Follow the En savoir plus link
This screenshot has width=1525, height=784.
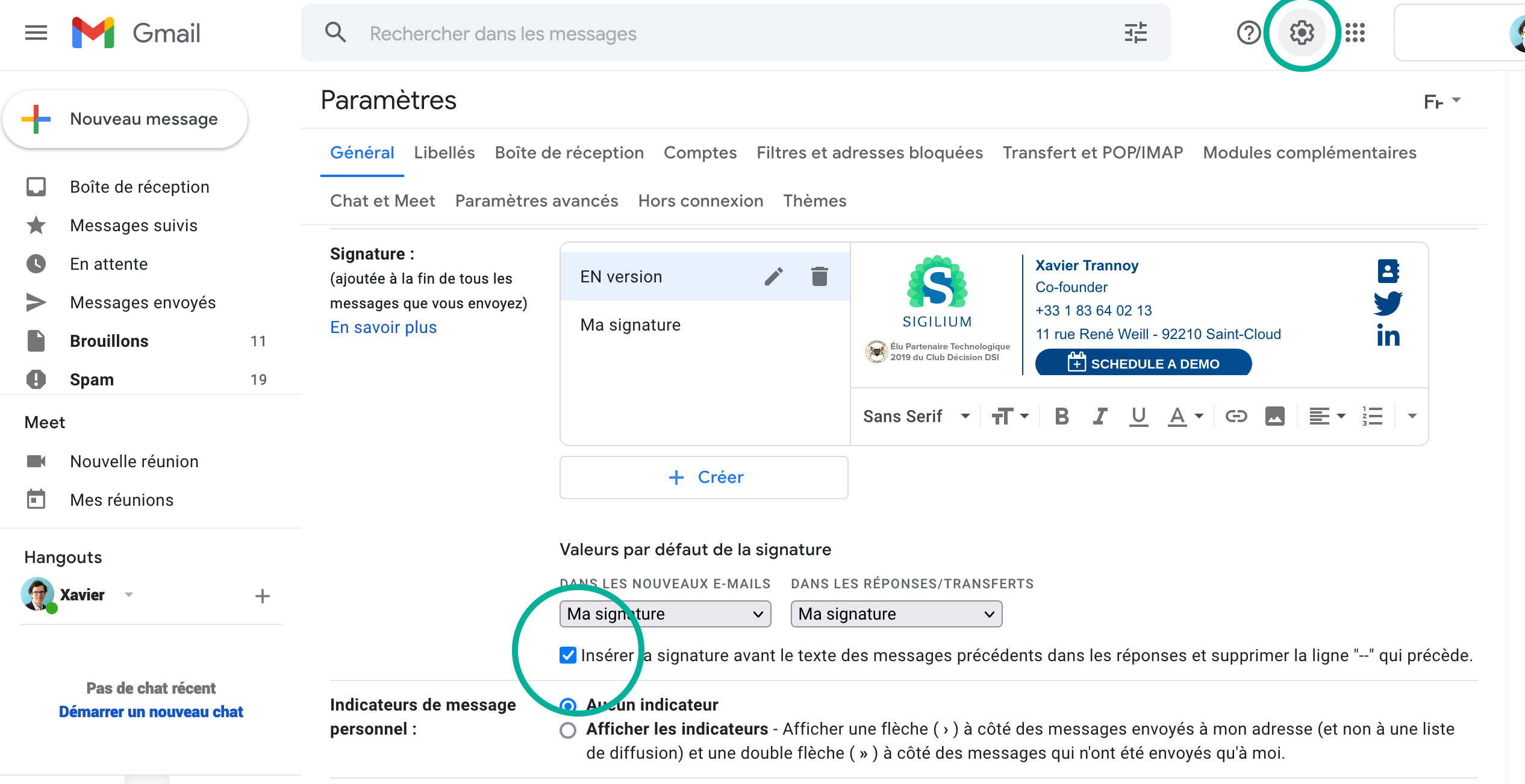383,328
